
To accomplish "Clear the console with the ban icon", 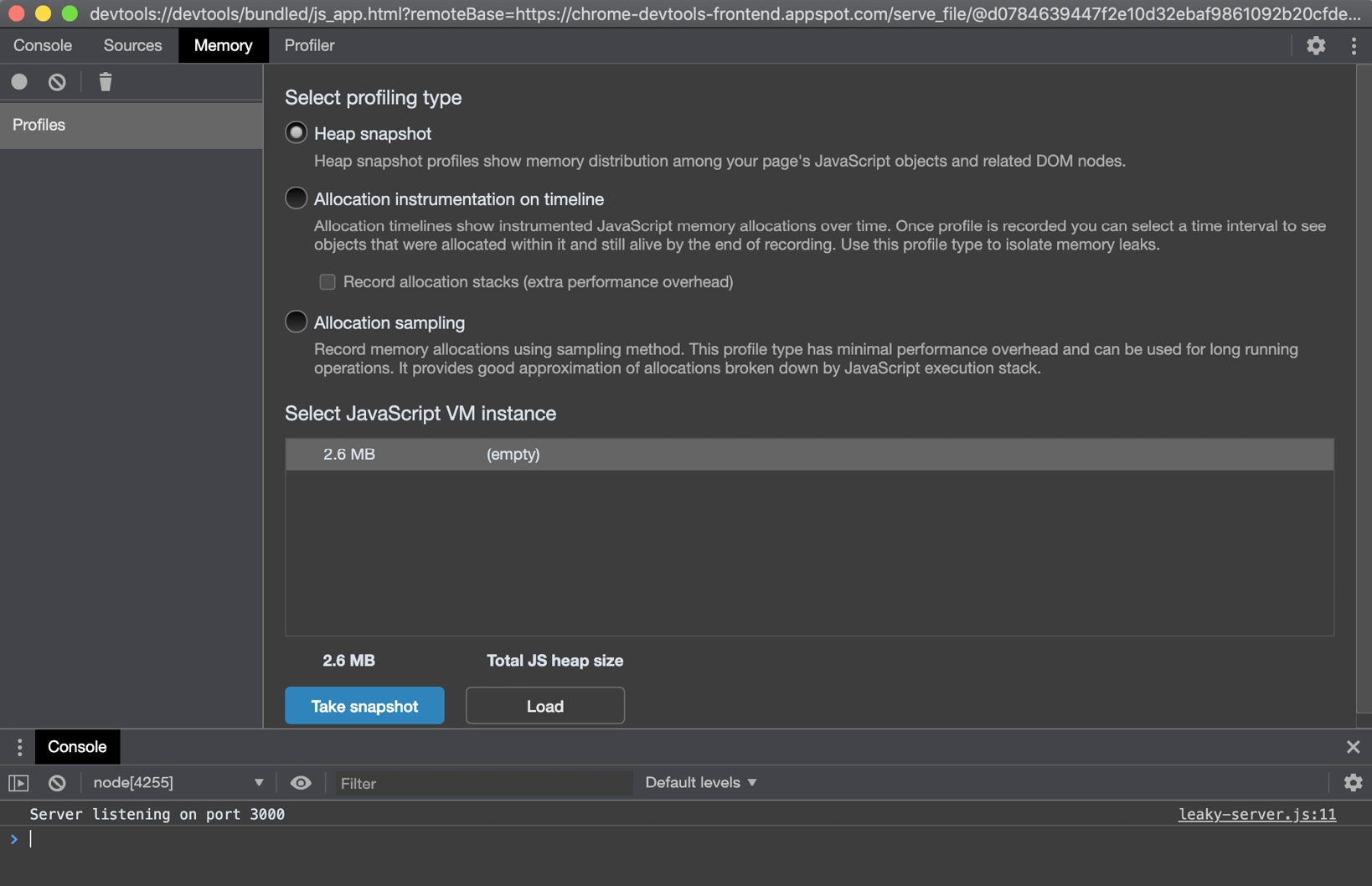I will (x=56, y=782).
